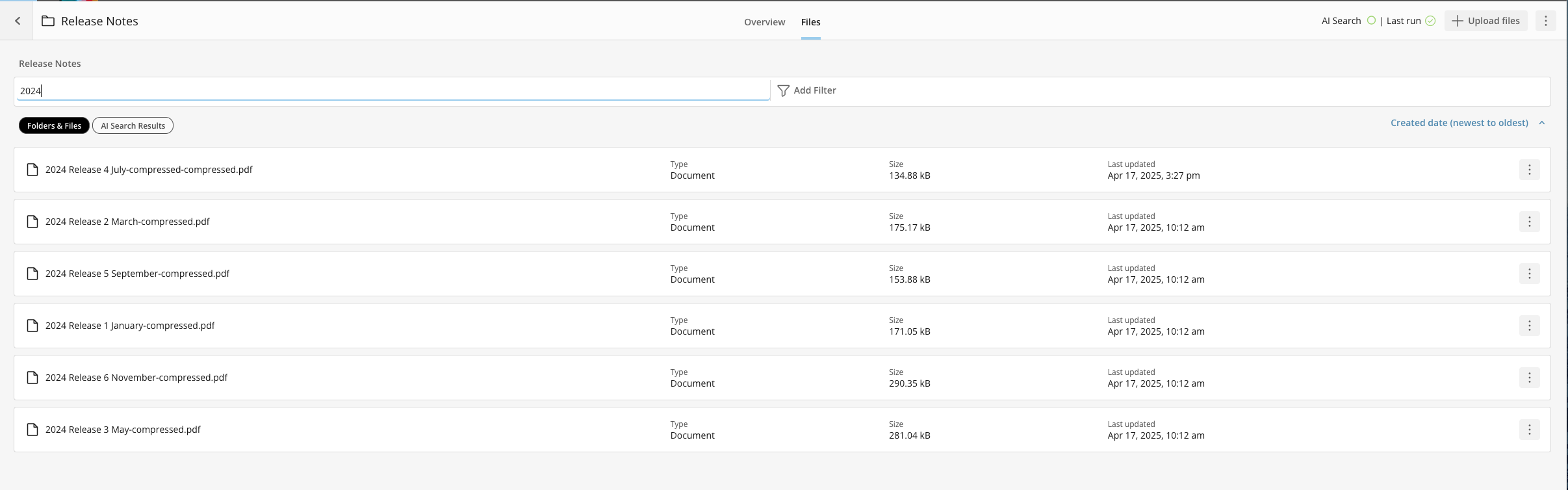The height and width of the screenshot is (490, 1568).
Task: Click document icon of 2024 Release 5 September file
Action: pyautogui.click(x=32, y=274)
